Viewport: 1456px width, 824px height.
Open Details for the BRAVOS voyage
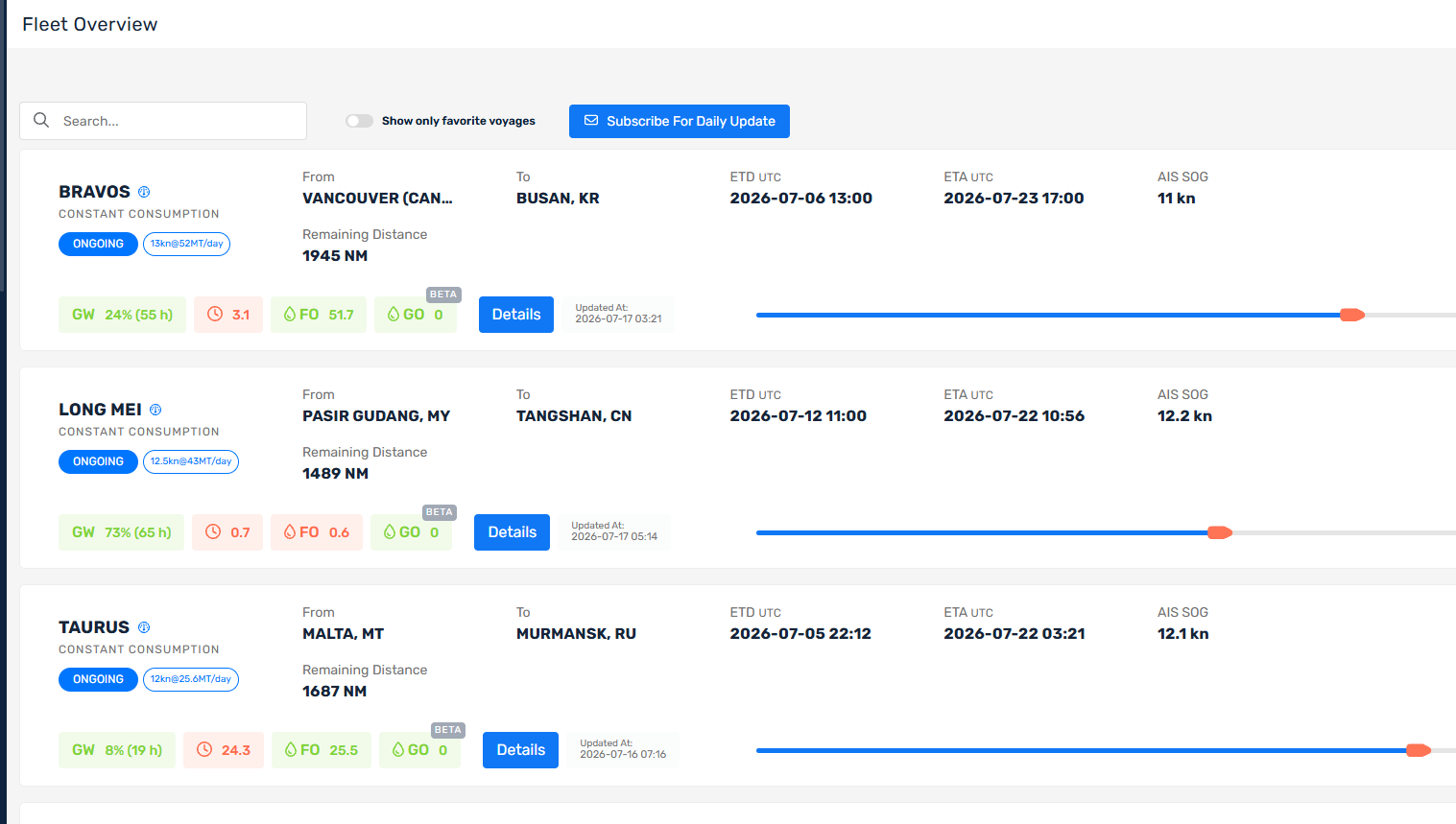[x=516, y=315]
